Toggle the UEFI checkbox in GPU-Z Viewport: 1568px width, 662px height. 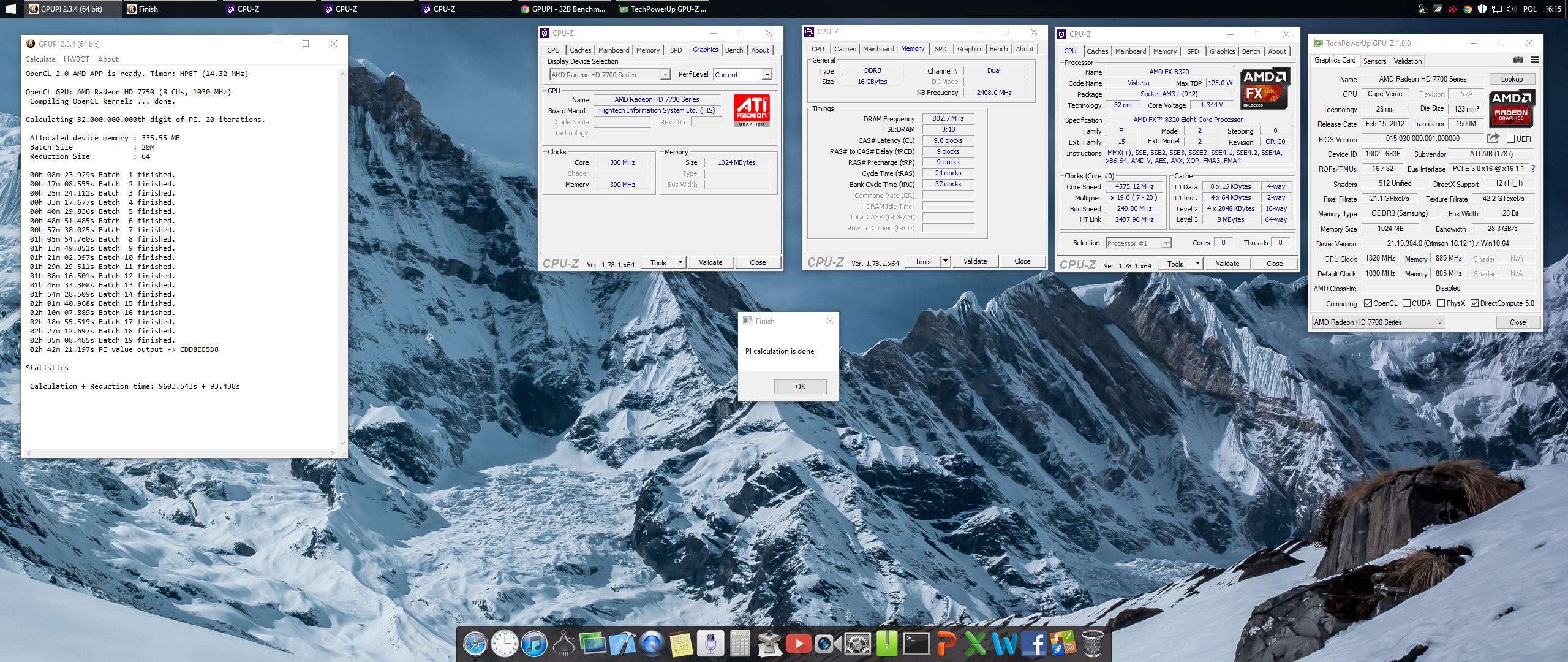(1510, 139)
